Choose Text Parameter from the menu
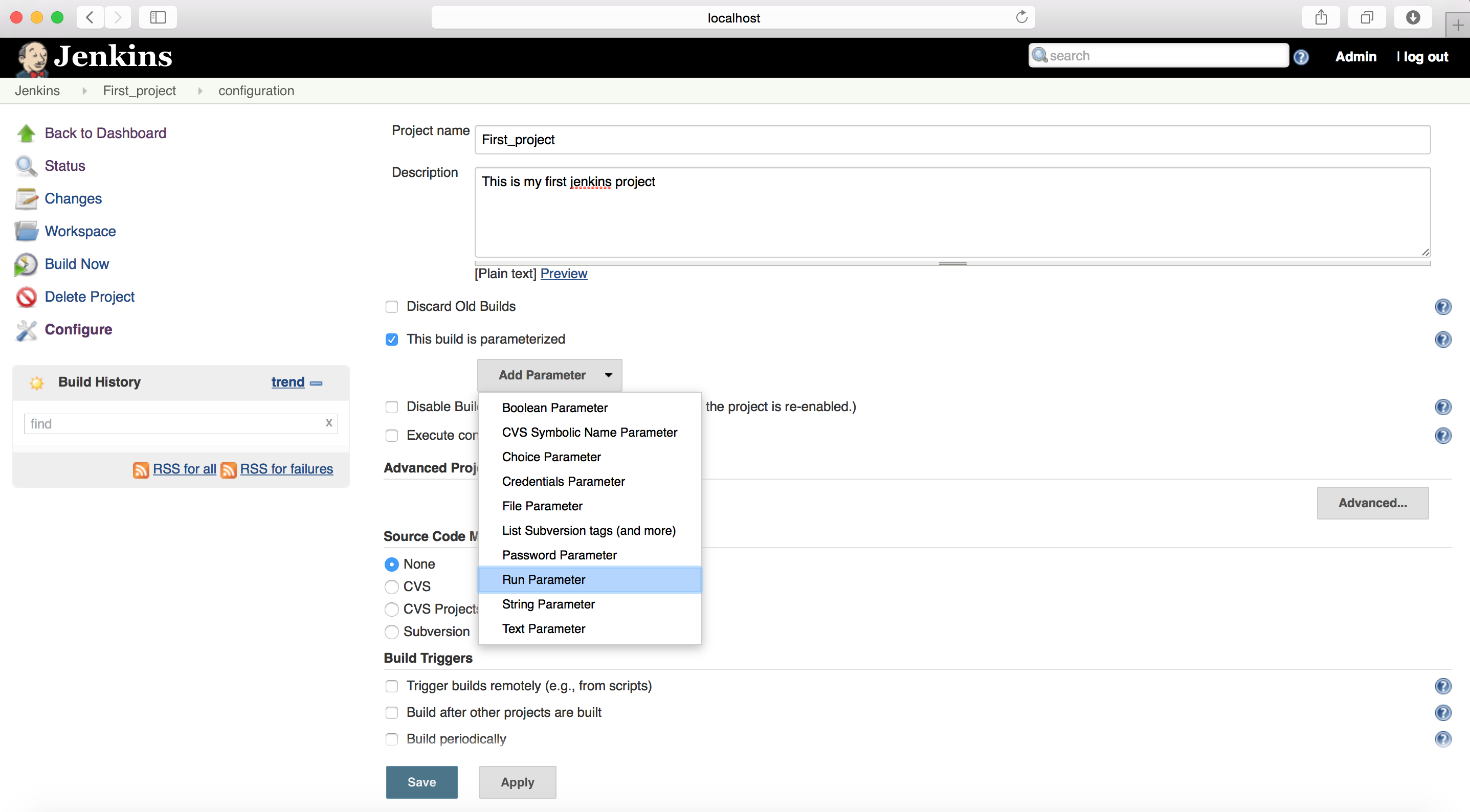Screen dimensions: 1470x812 tap(590, 628)
